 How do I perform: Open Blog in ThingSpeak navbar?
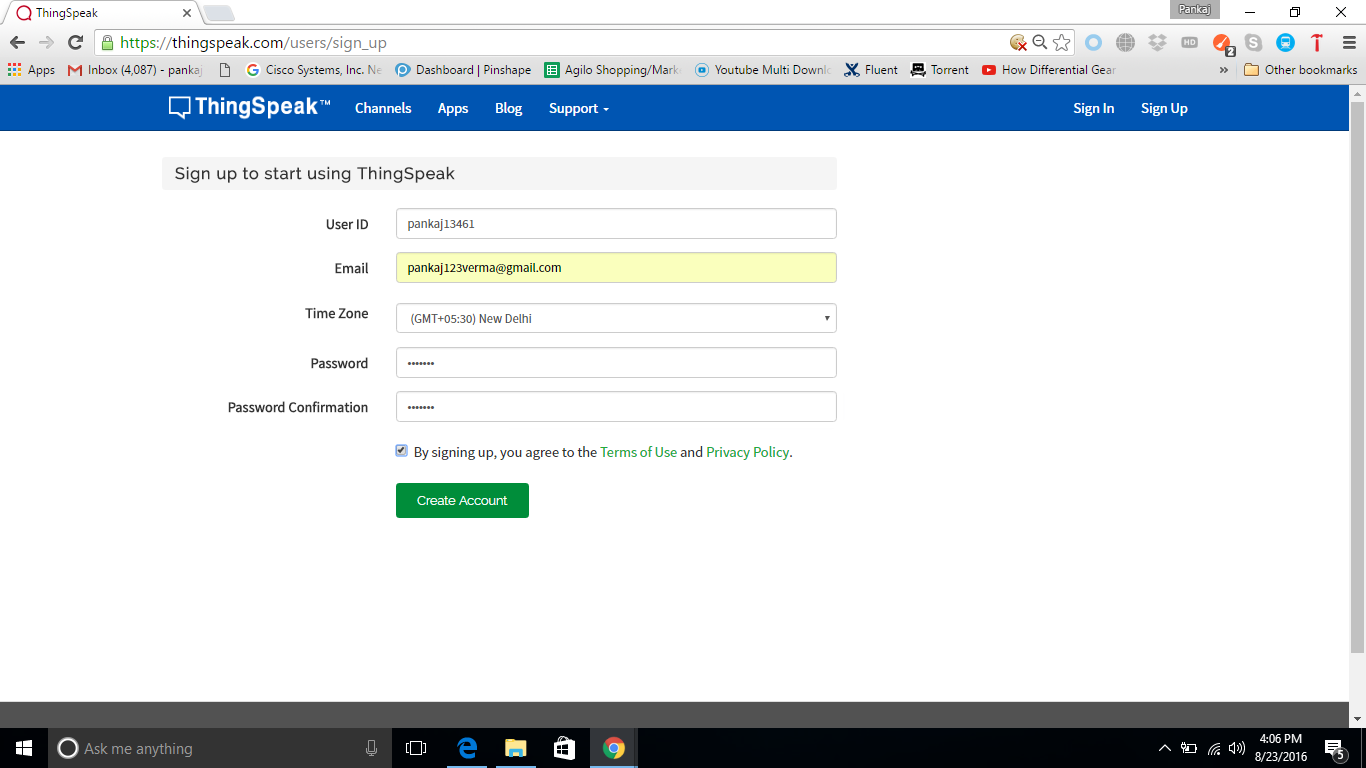508,108
